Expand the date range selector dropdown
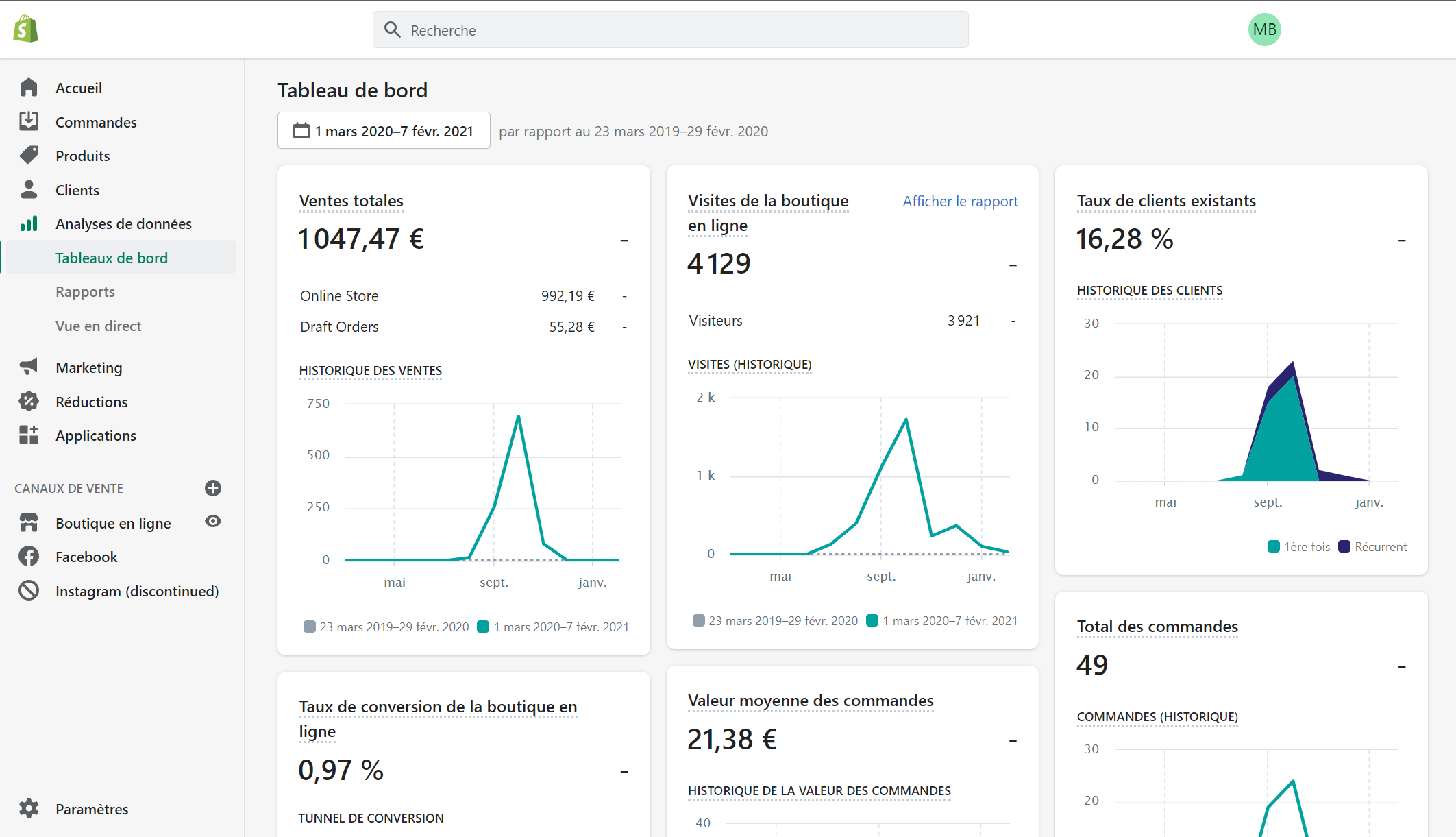 (x=382, y=131)
